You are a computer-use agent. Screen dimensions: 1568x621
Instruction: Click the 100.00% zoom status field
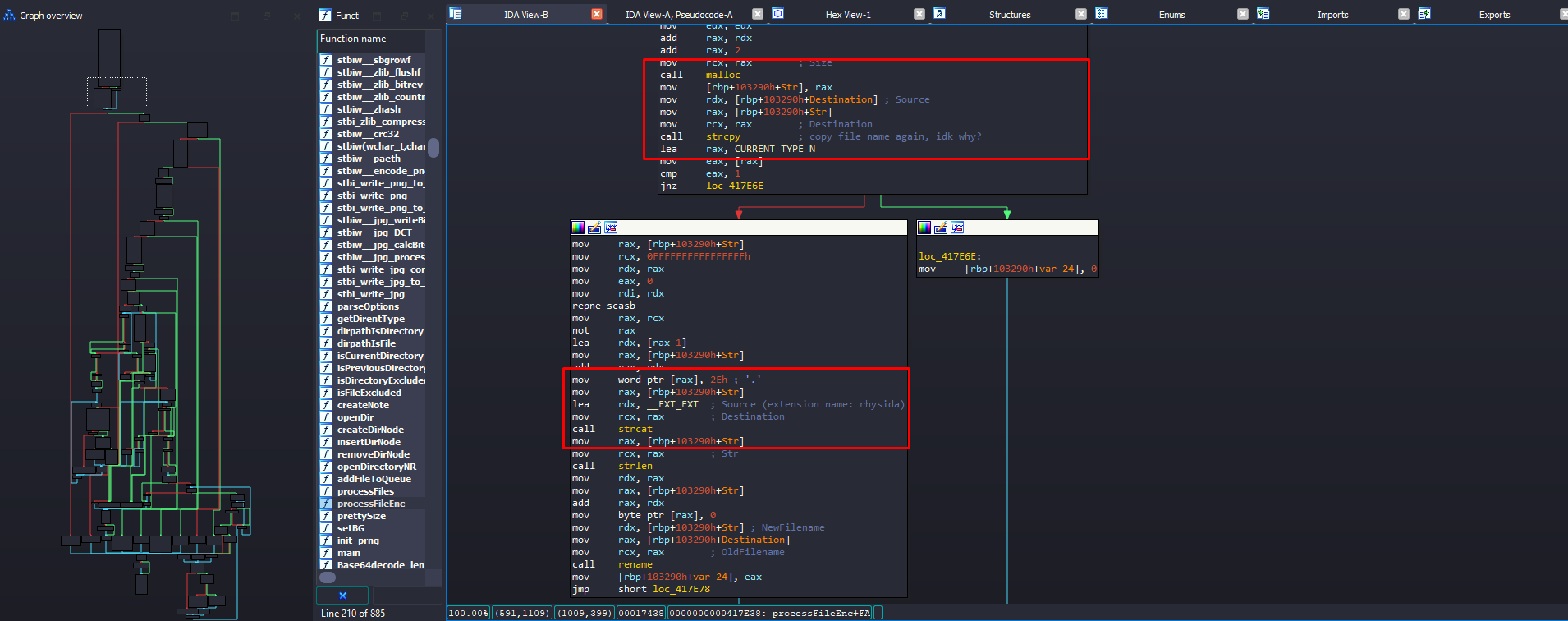[x=468, y=613]
